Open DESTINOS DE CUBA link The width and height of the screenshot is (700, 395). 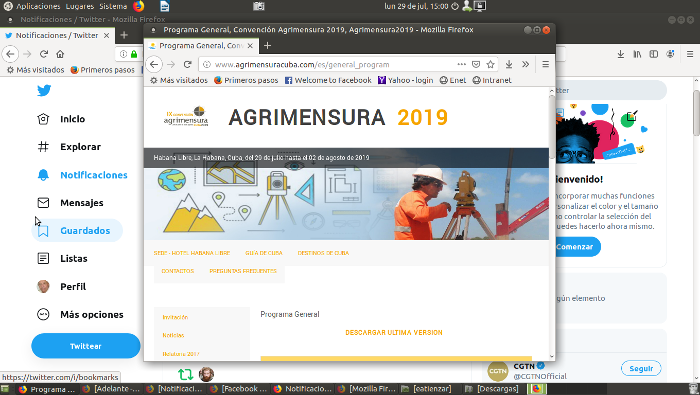[323, 253]
